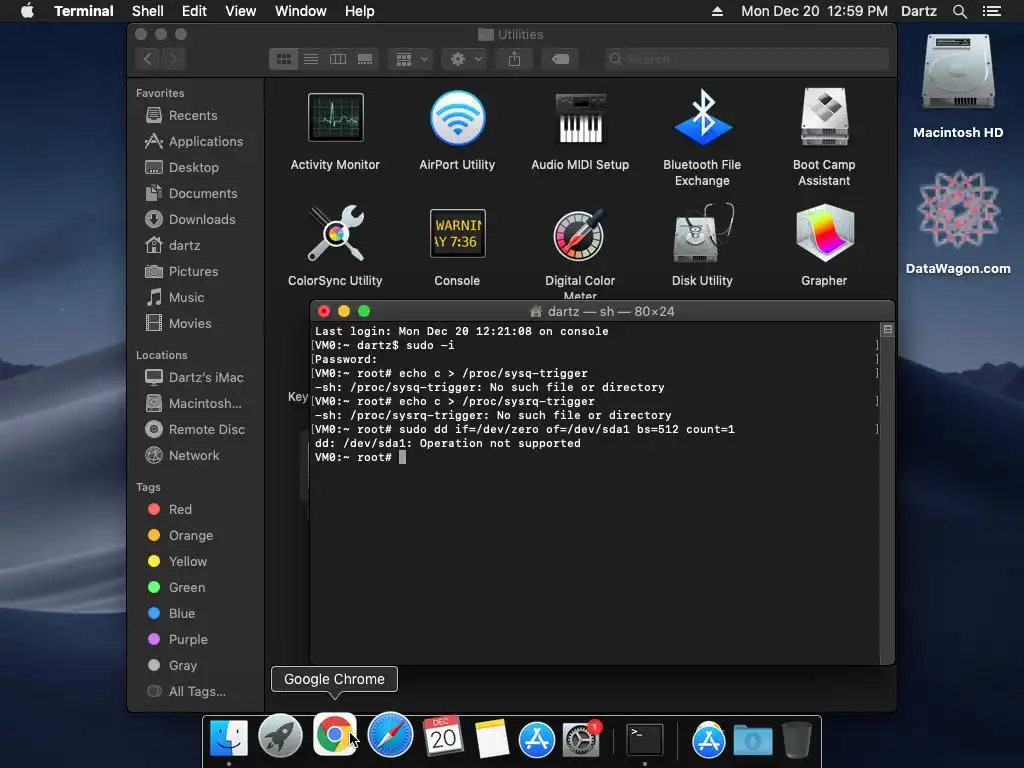This screenshot has width=1024, height=768.
Task: Open Applications stack icon in the Dock
Action: point(708,740)
